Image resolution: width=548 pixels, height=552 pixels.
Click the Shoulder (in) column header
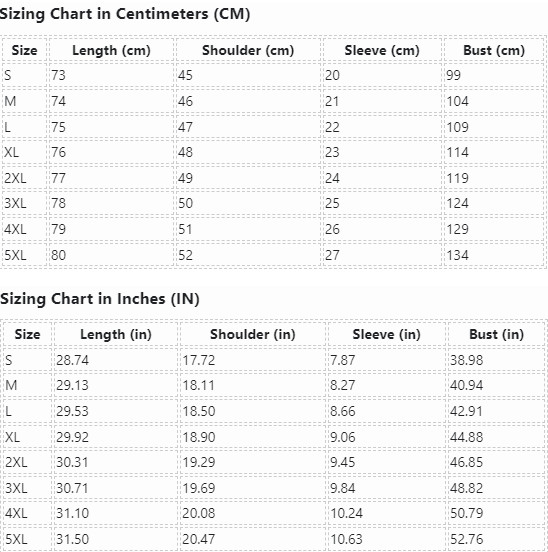click(x=253, y=334)
